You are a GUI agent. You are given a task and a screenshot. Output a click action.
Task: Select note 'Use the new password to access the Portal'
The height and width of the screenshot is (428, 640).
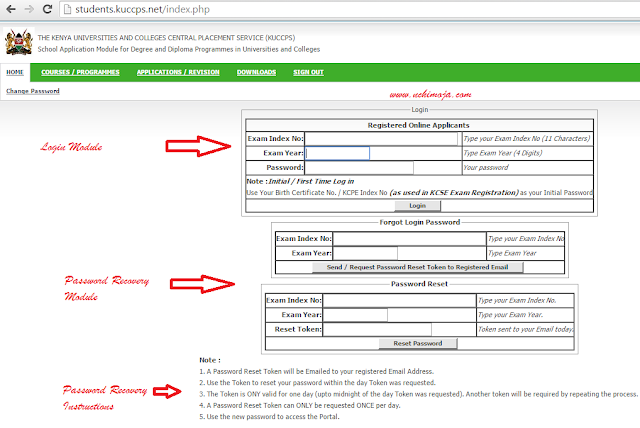[x=273, y=417]
